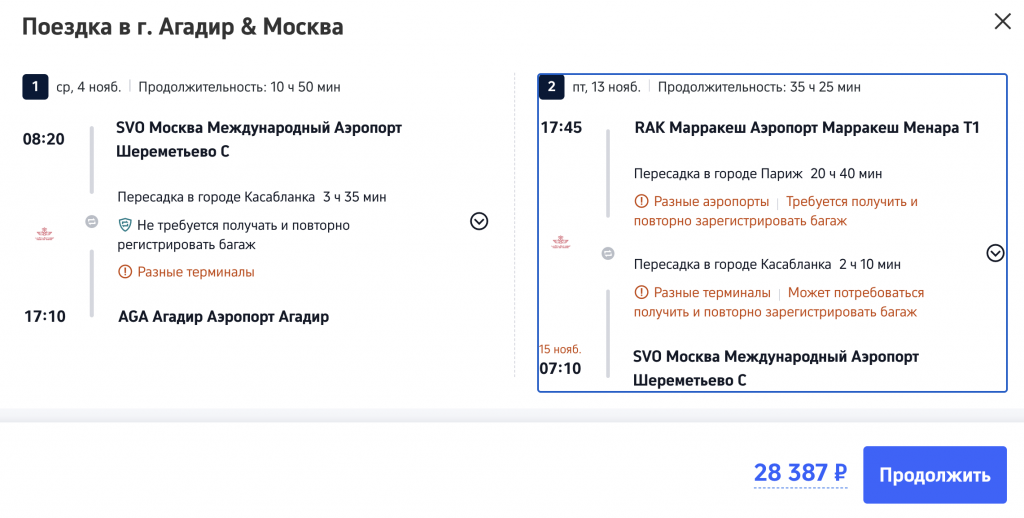The image size is (1024, 518).
Task: Select the segment number 2 badge
Action: (x=551, y=87)
